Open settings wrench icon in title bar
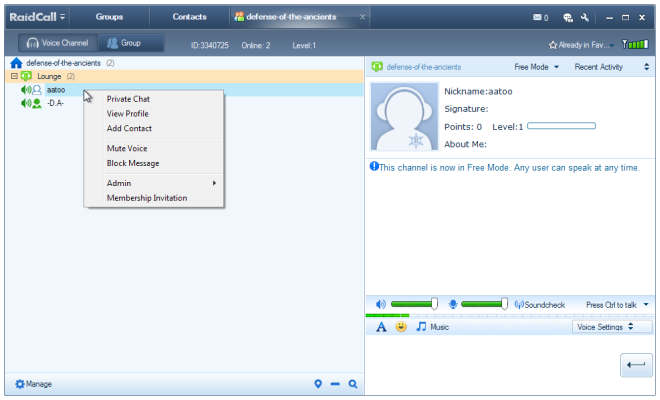This screenshot has width=660, height=400. [x=585, y=17]
